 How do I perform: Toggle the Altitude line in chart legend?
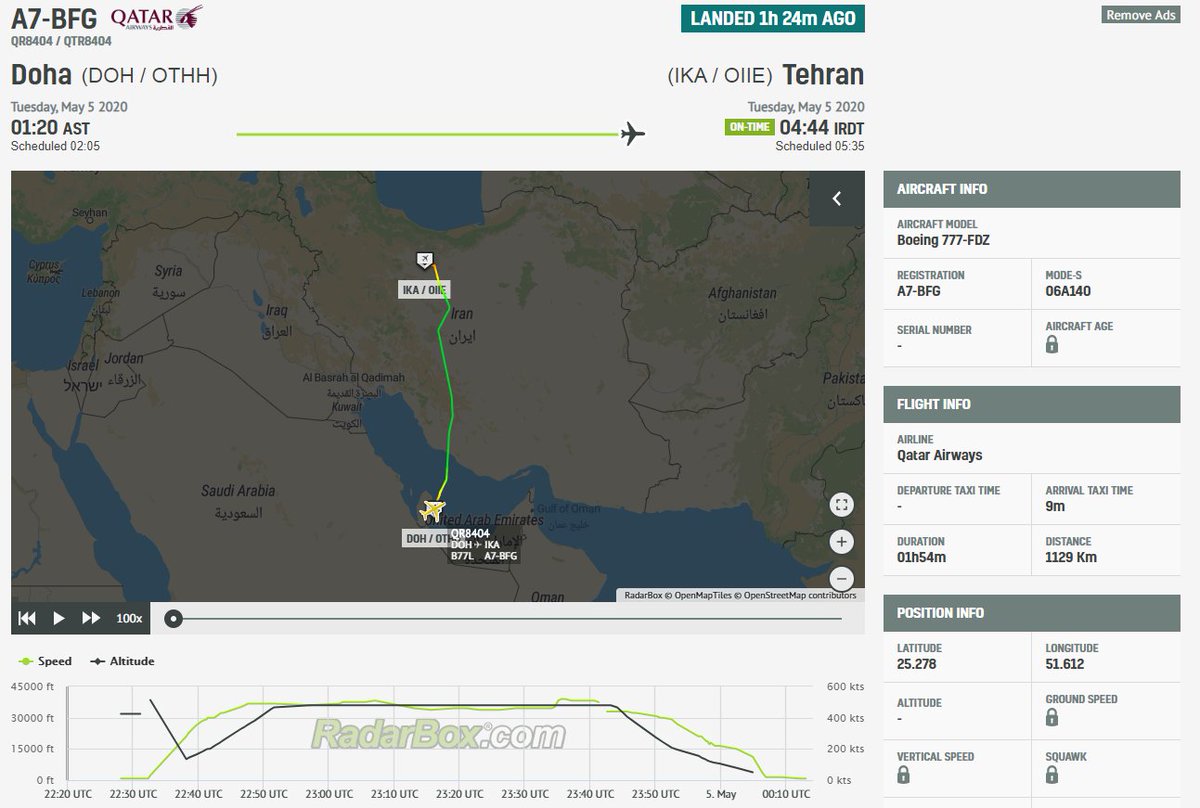pos(122,661)
